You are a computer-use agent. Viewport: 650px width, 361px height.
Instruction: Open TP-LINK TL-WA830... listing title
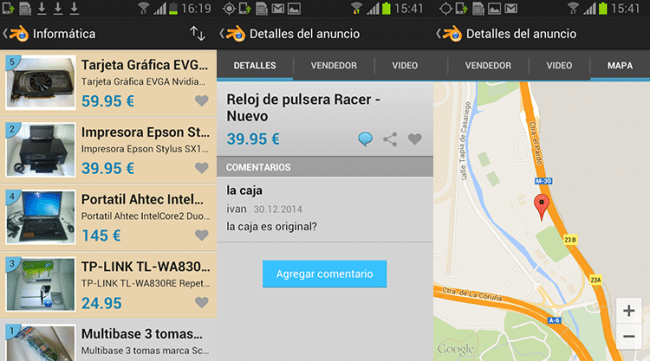tap(146, 267)
